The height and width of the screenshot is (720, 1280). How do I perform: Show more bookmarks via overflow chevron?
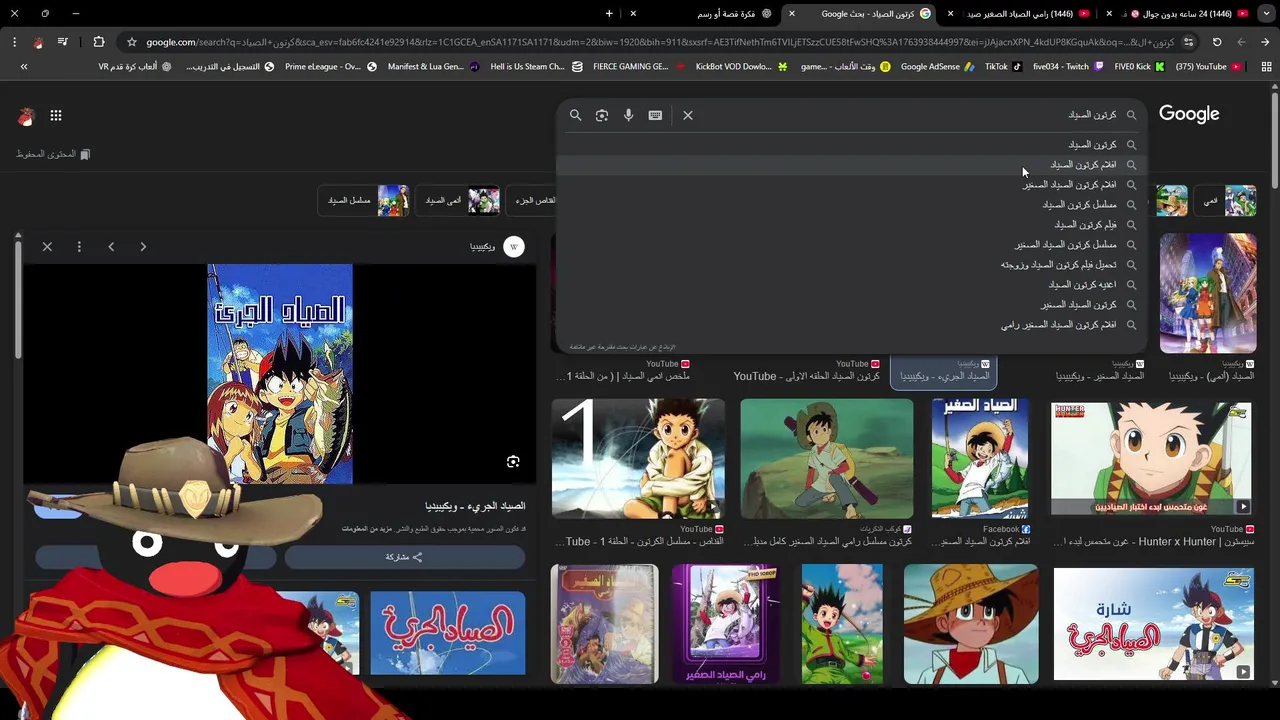24,67
